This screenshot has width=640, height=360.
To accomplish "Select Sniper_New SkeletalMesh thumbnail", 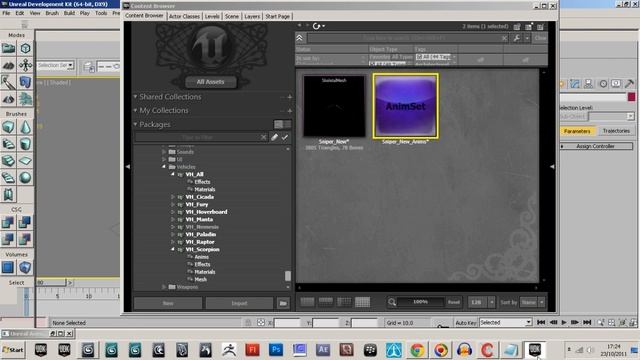I will 334,106.
